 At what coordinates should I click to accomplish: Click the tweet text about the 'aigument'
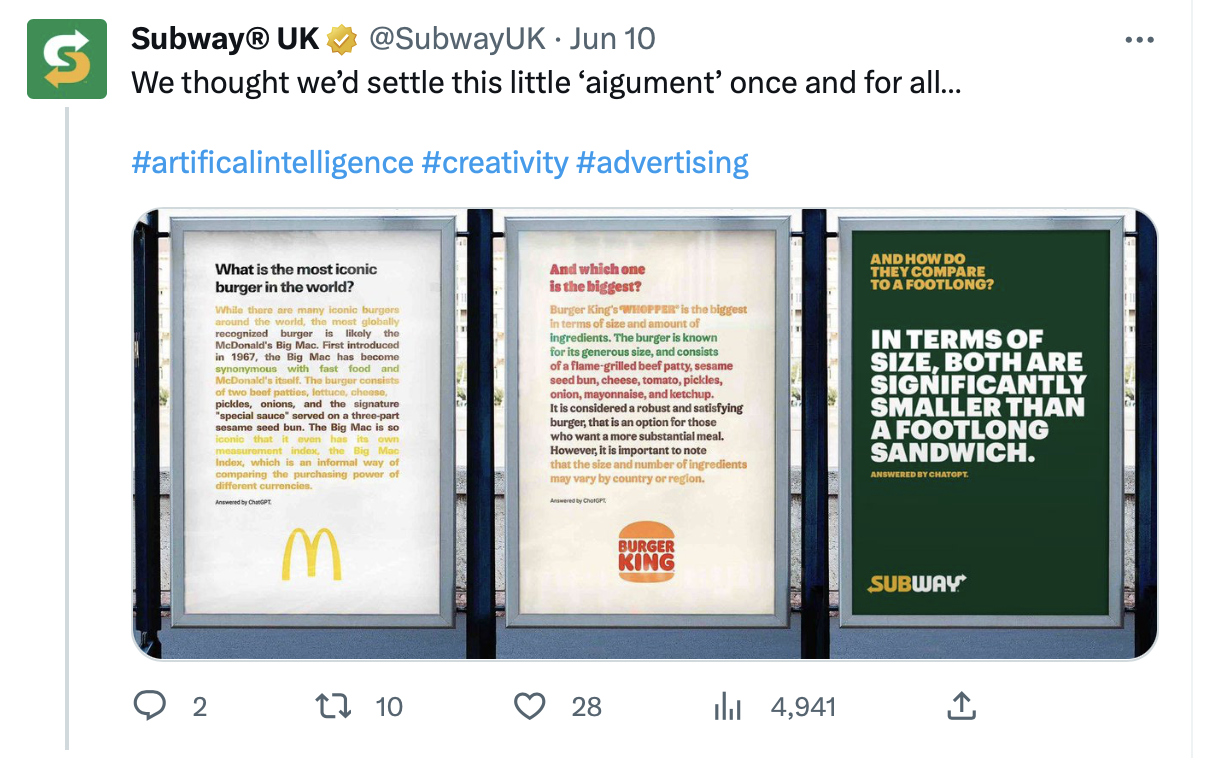point(546,81)
